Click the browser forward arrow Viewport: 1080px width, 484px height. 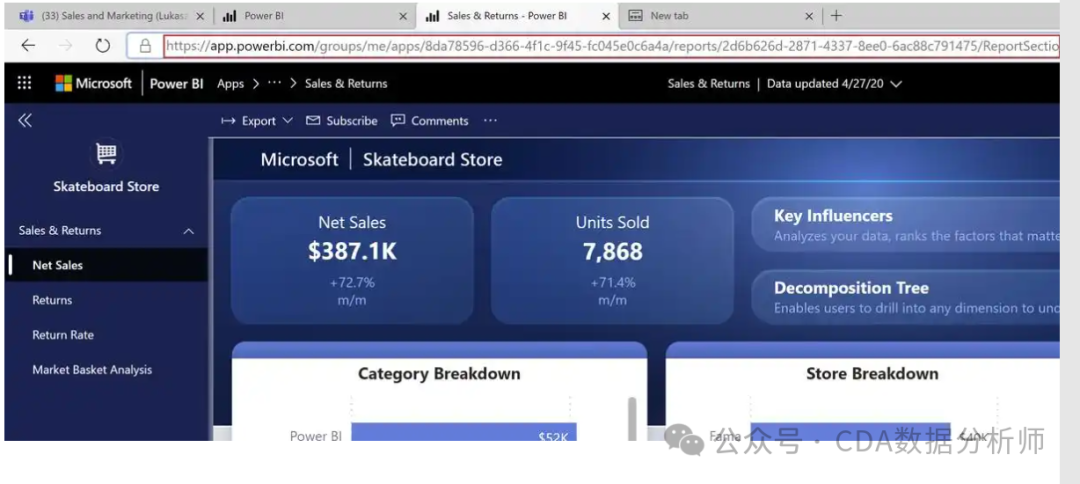65,45
